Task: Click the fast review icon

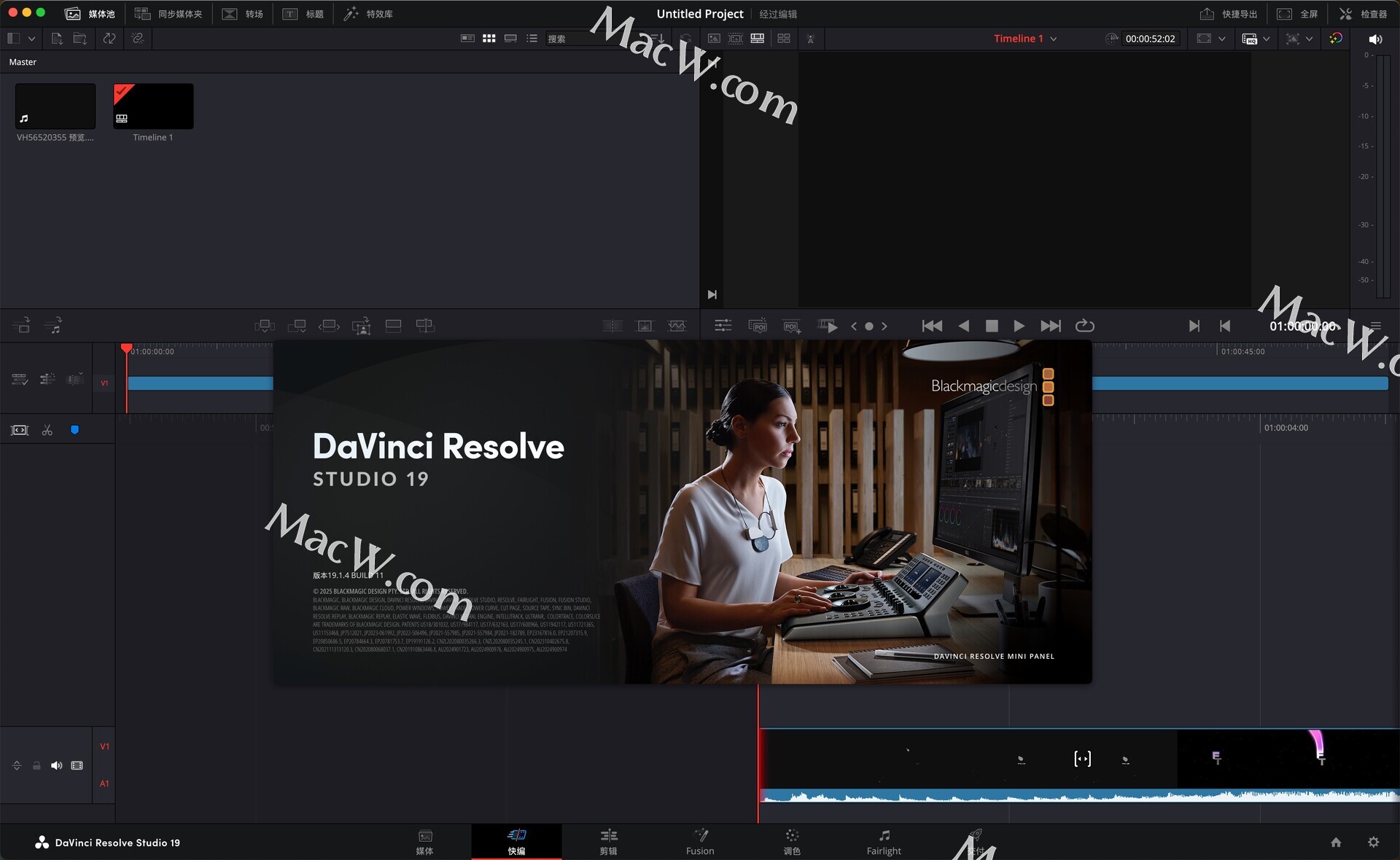Action: (x=828, y=326)
